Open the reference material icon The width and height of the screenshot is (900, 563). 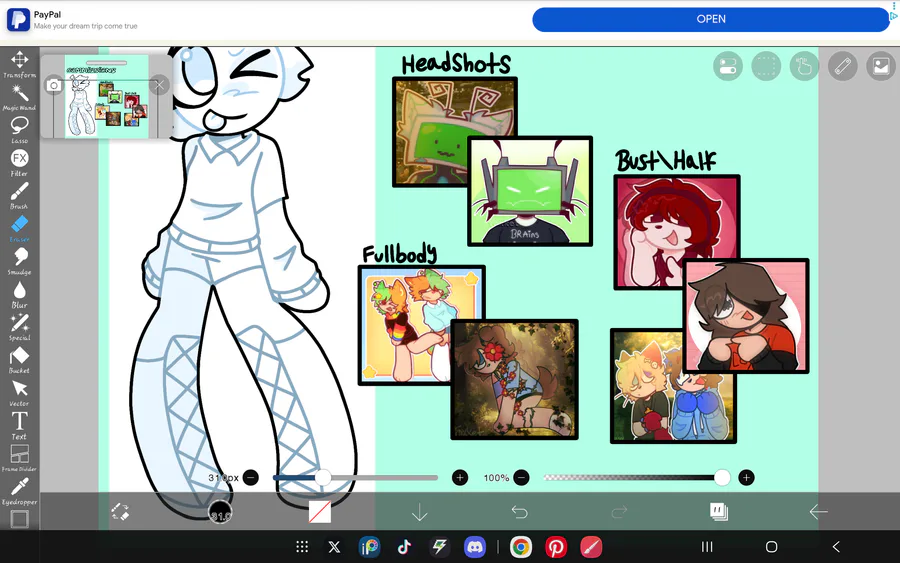coord(880,66)
